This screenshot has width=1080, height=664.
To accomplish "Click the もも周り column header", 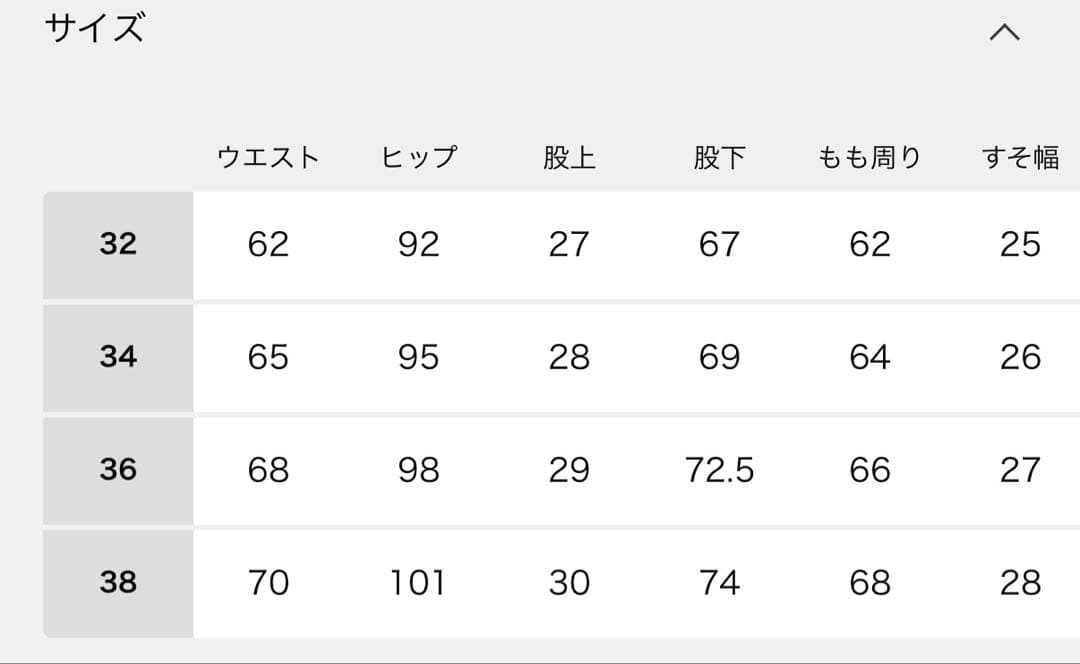I will click(x=869, y=156).
